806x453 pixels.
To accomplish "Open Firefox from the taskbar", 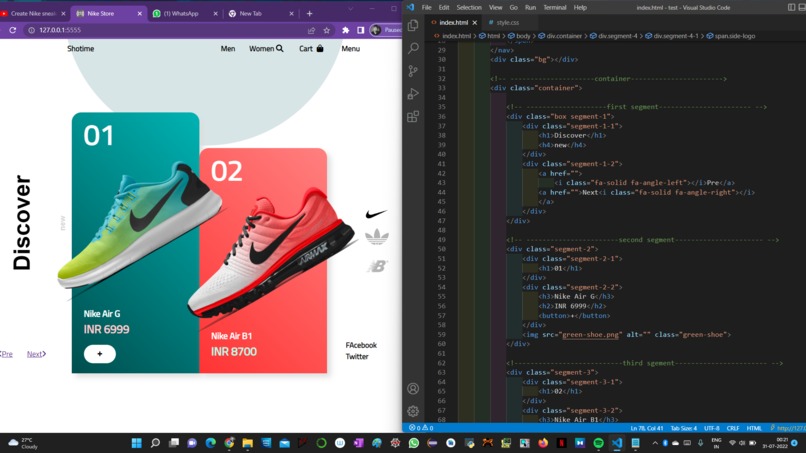I will 543,443.
